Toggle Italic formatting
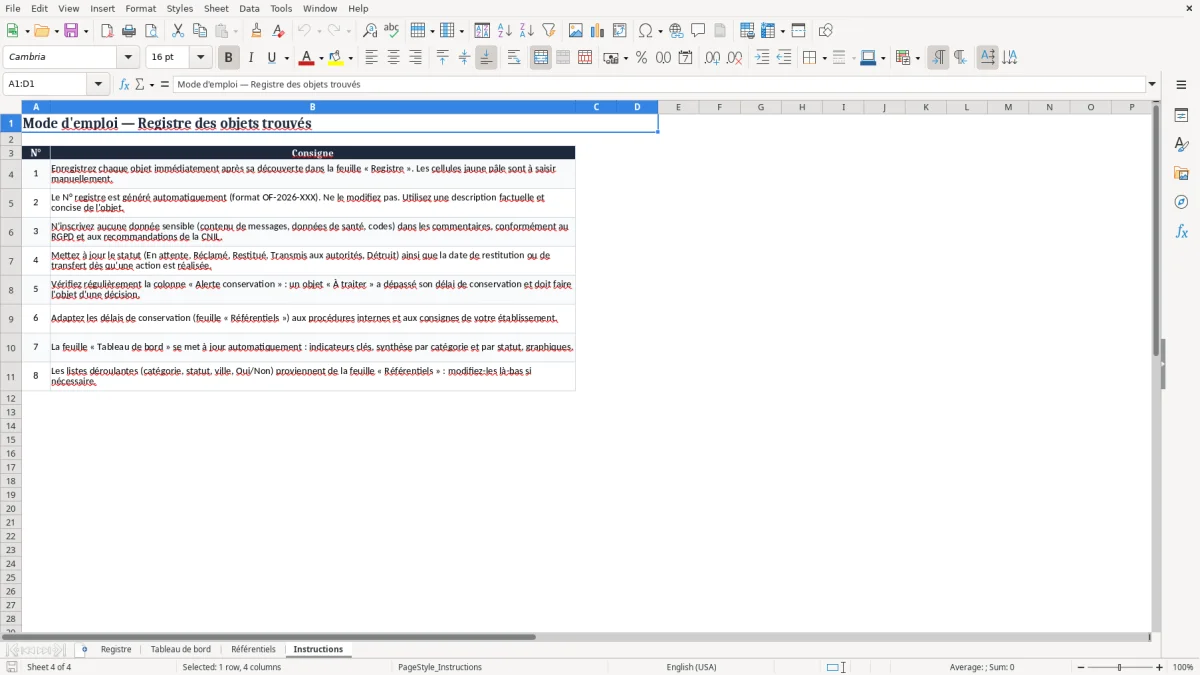The image size is (1200, 675). pos(251,58)
